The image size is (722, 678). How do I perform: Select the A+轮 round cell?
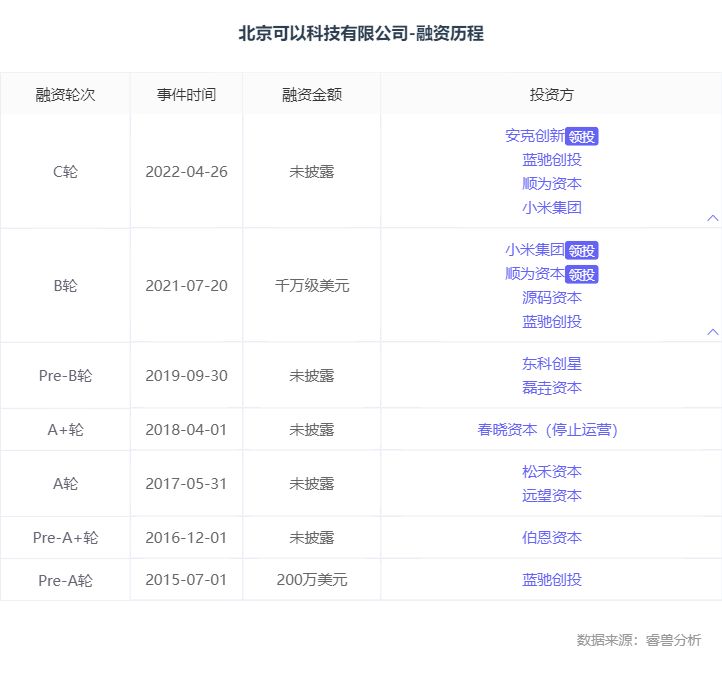[65, 430]
